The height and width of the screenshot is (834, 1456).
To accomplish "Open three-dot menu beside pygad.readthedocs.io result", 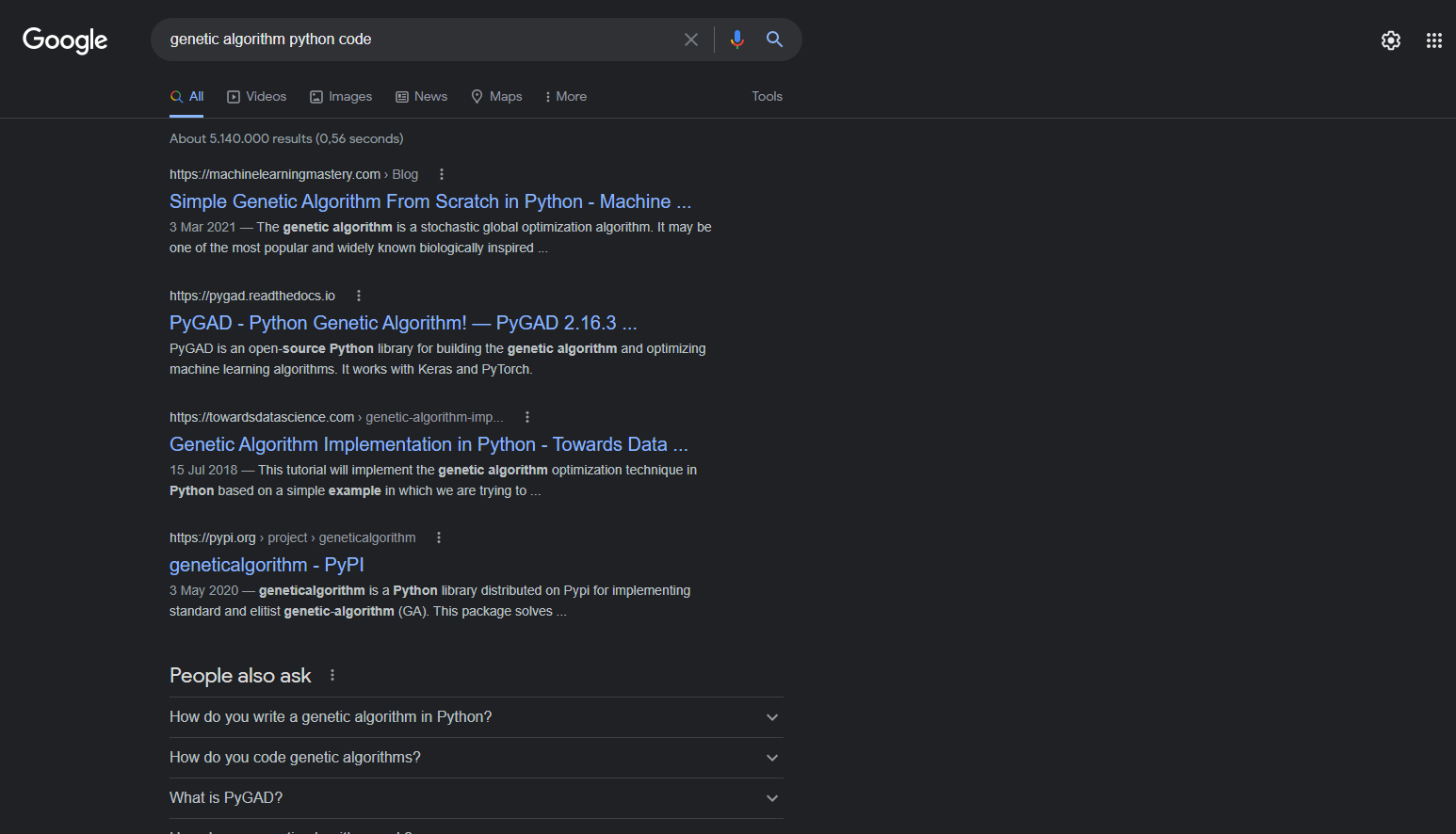I will (359, 296).
